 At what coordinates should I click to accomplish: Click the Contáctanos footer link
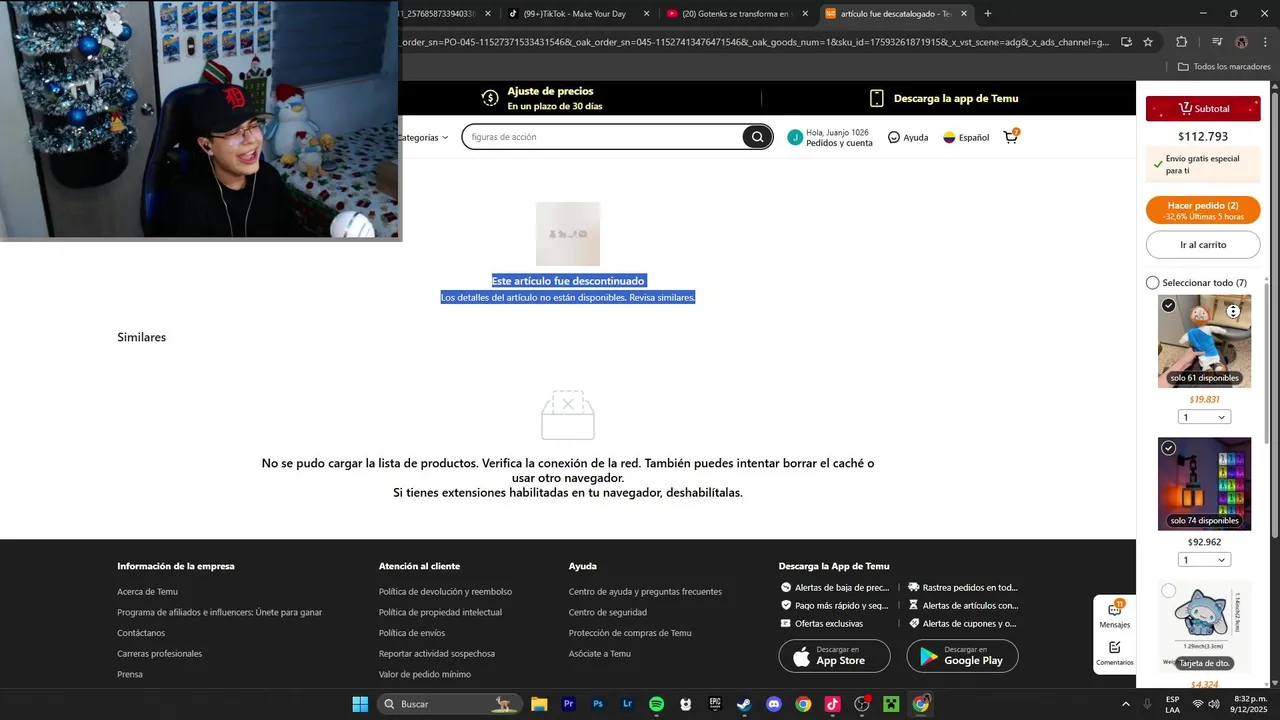click(141, 633)
